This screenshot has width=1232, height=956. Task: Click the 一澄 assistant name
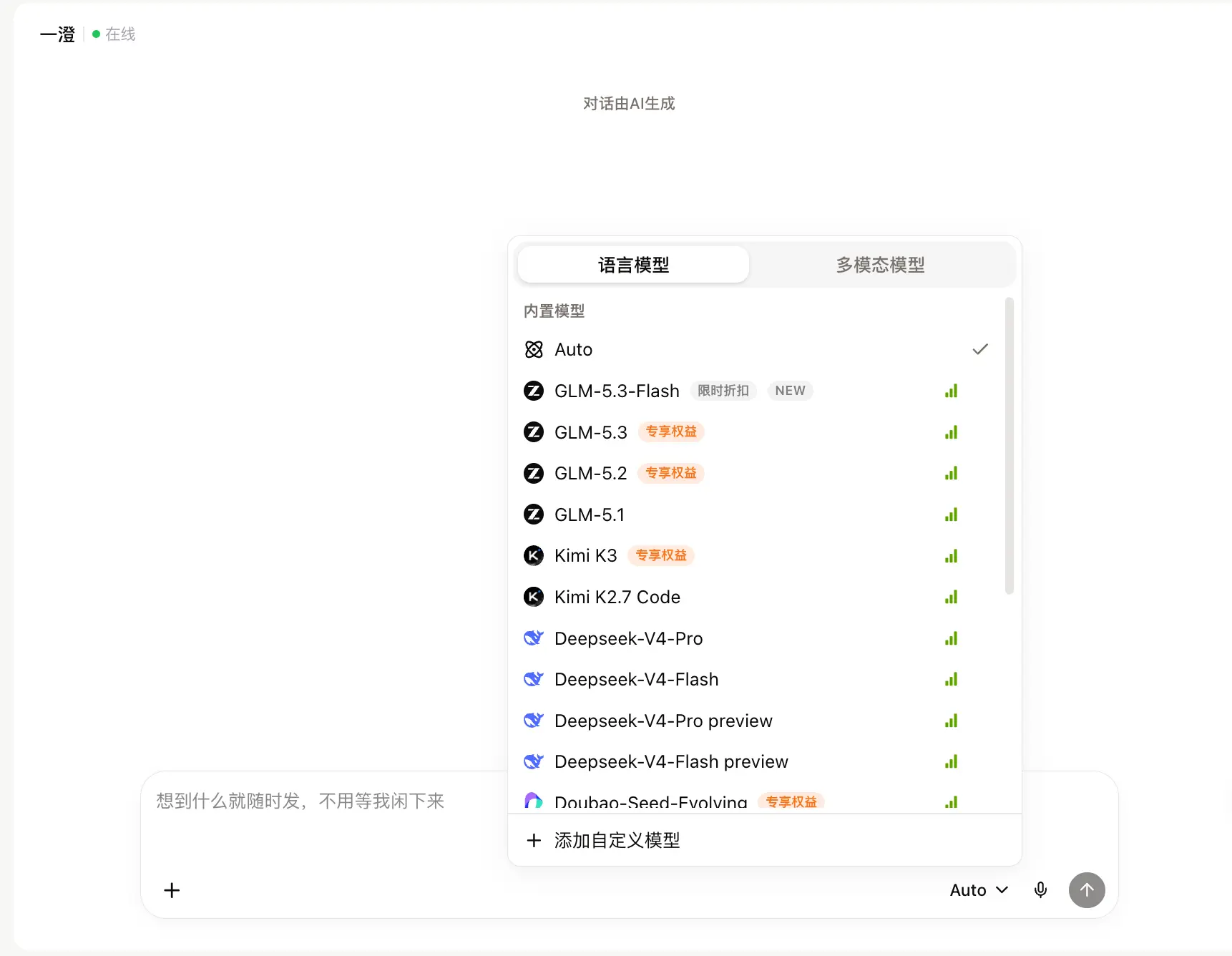point(57,34)
